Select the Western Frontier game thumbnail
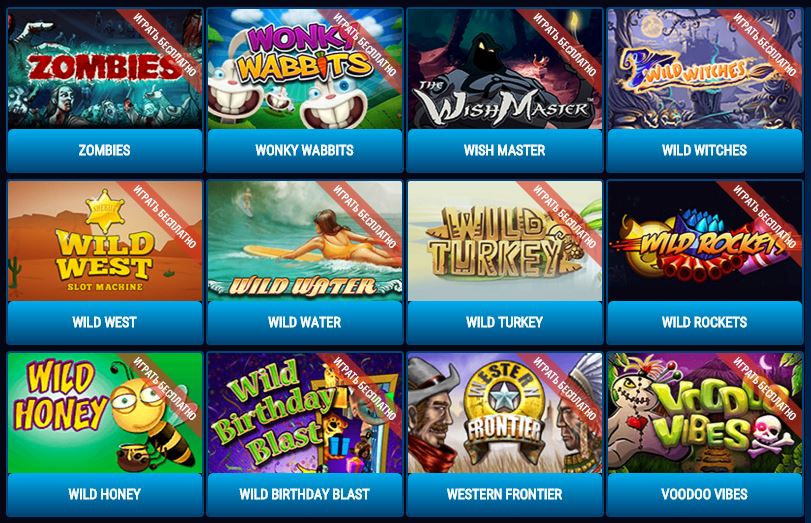Screen dimensions: 811x523 point(505,413)
